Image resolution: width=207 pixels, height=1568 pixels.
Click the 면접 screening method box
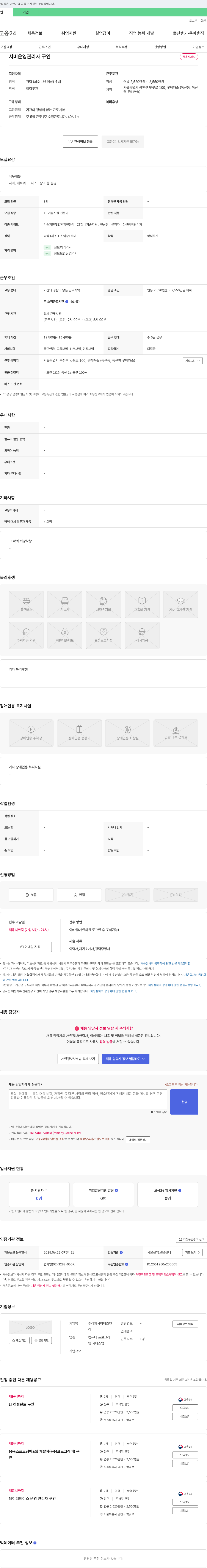click(80, 895)
